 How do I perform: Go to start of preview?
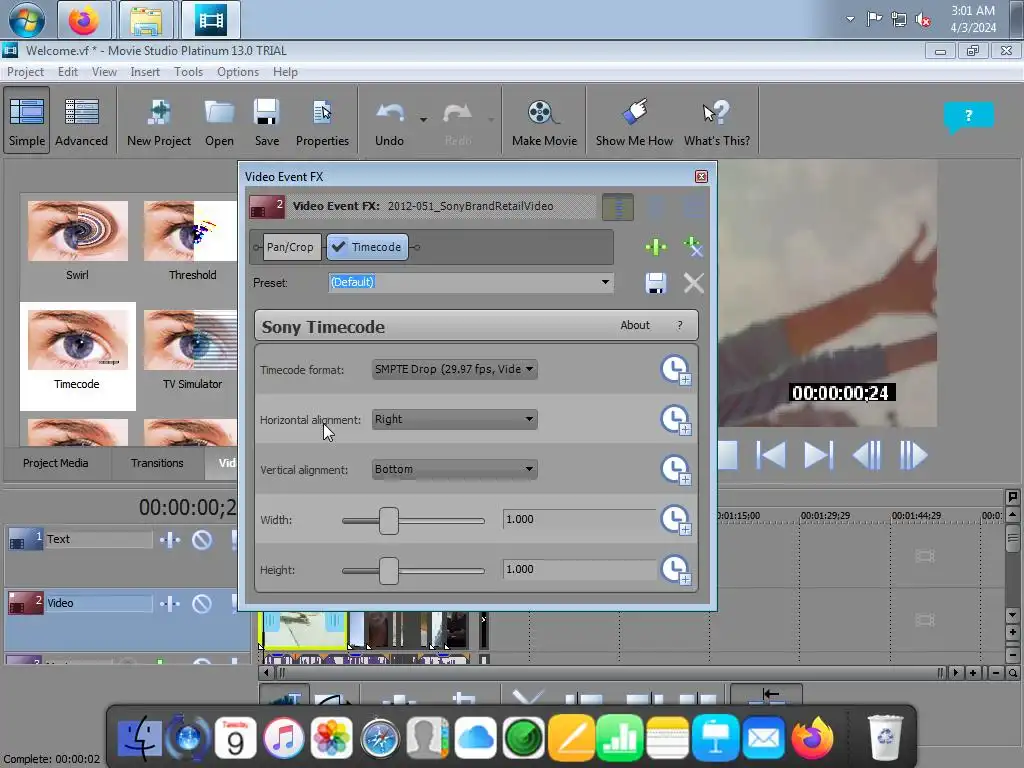click(x=771, y=455)
